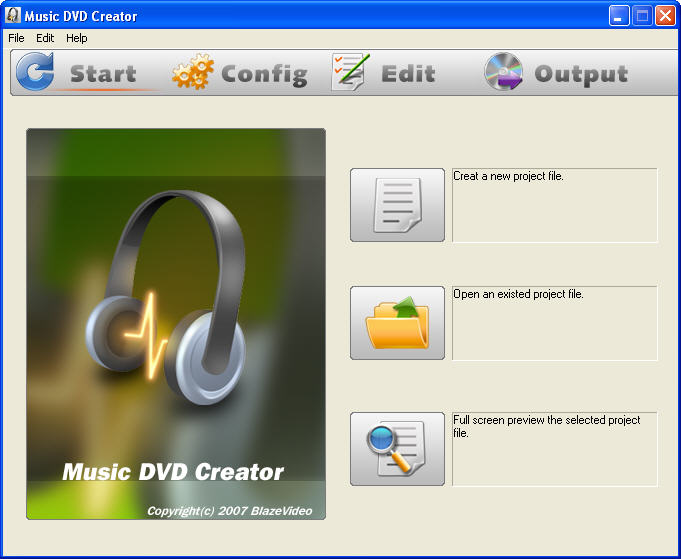Image resolution: width=681 pixels, height=559 pixels.
Task: Click the checklist pencil Edit icon
Action: click(350, 72)
